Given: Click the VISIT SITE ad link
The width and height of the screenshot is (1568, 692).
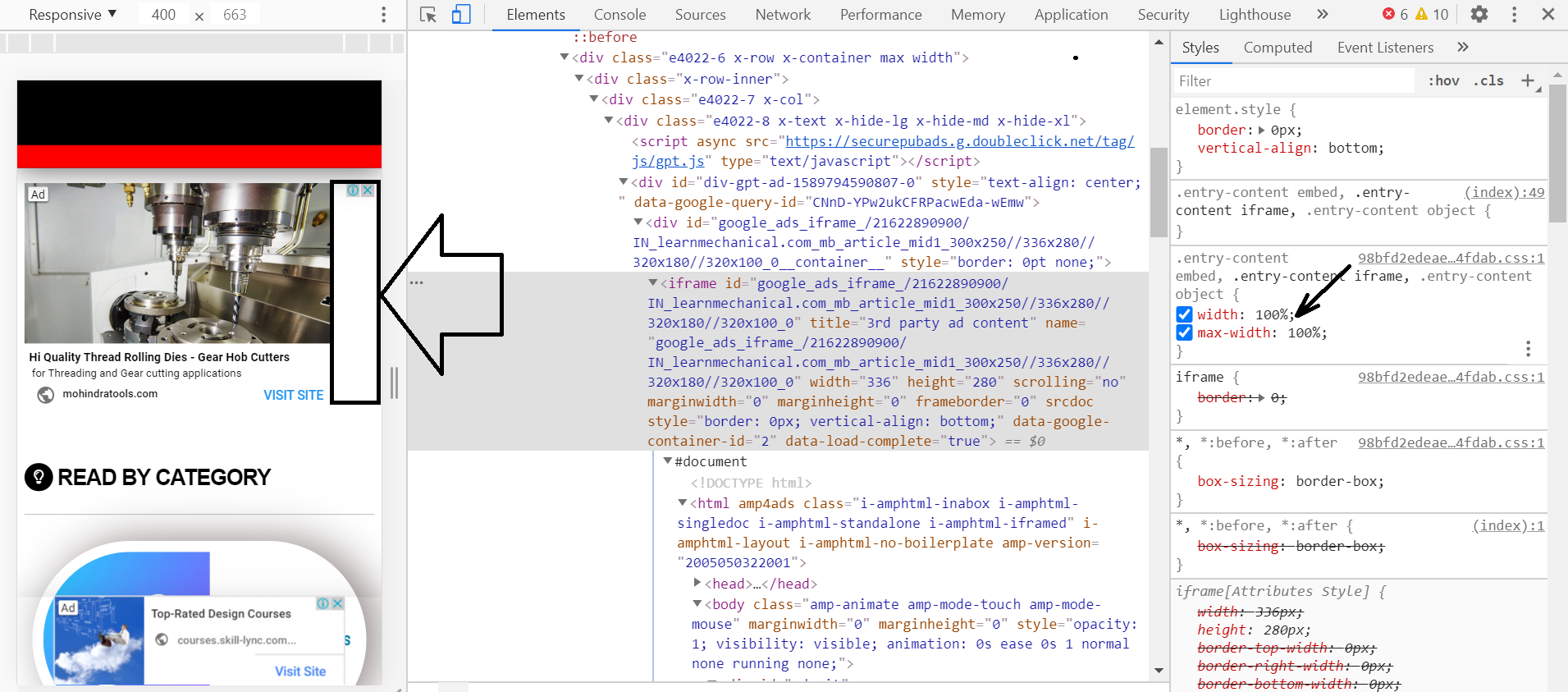Looking at the screenshot, I should point(293,395).
